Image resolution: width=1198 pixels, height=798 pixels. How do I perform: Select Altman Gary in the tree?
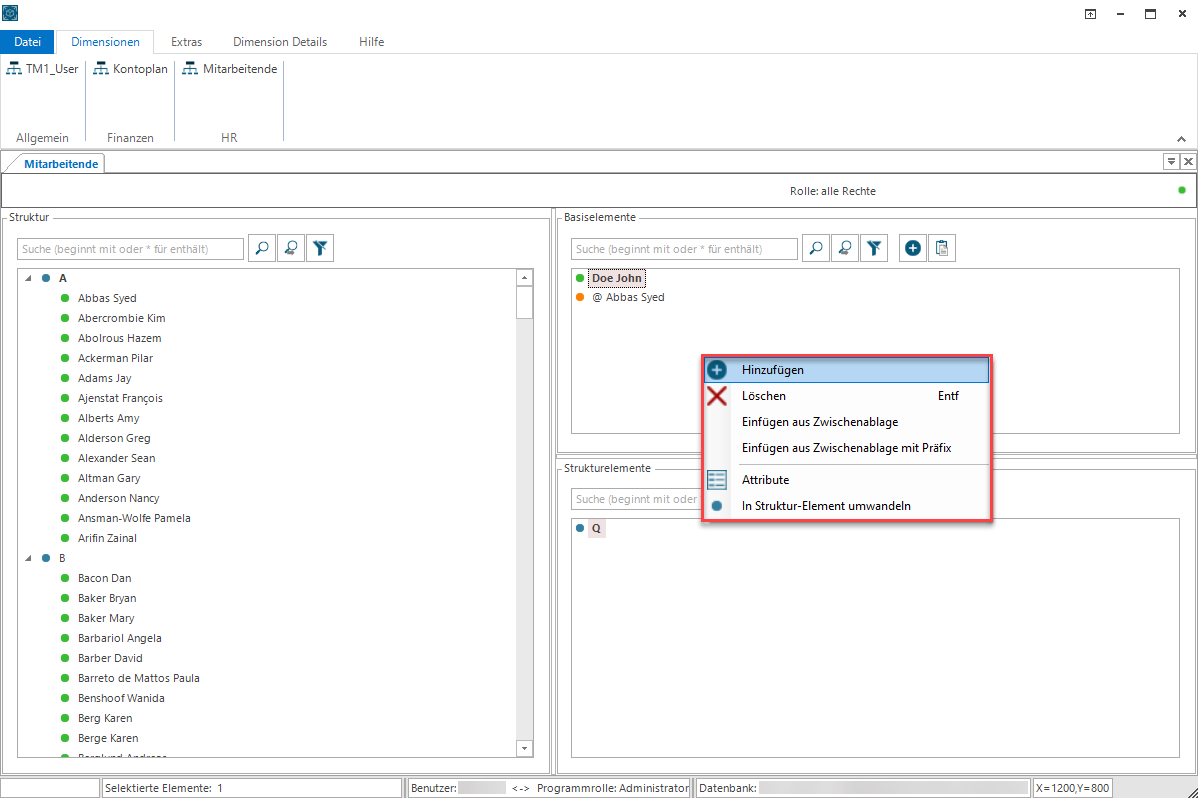108,478
